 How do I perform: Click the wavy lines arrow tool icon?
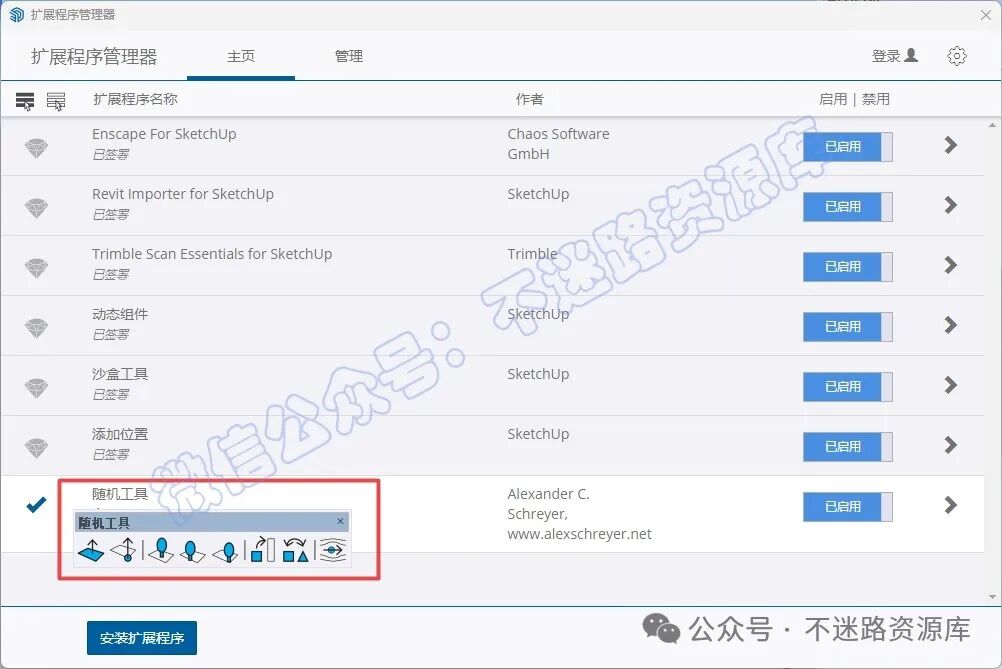pos(332,550)
